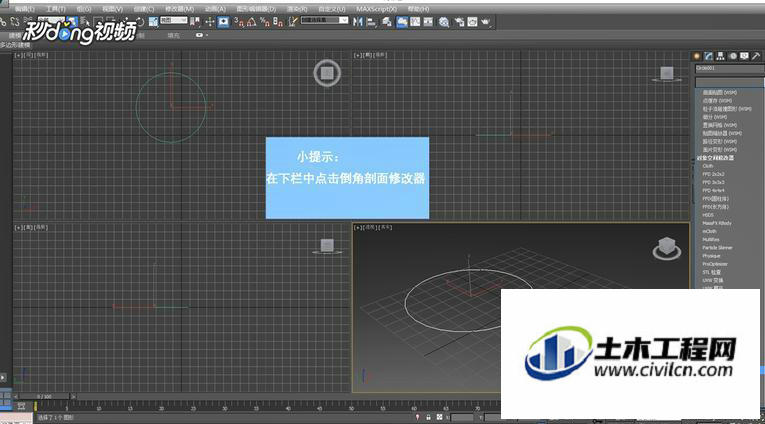Switch to Display command panel tab

(744, 56)
